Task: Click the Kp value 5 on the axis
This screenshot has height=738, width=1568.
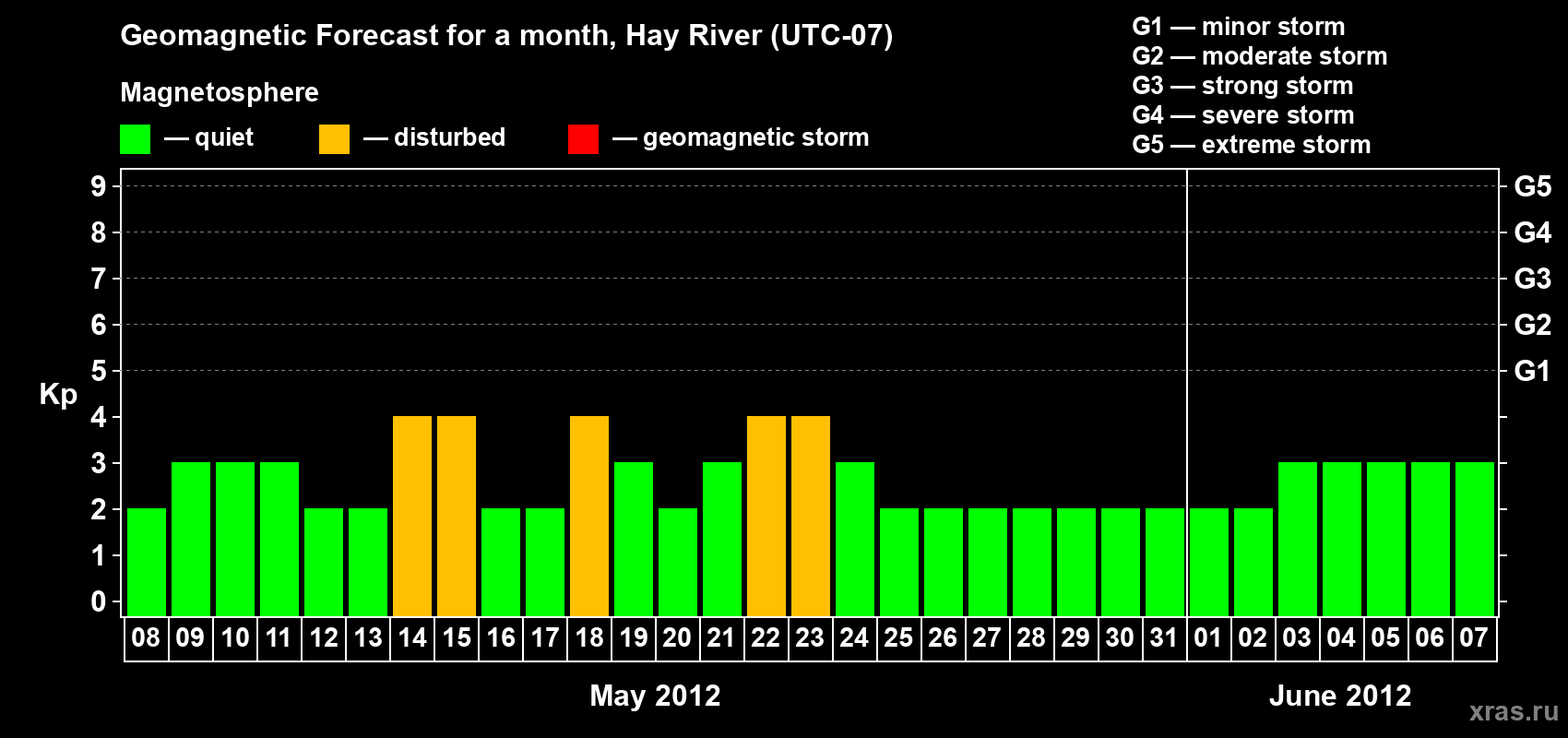Action: [99, 371]
